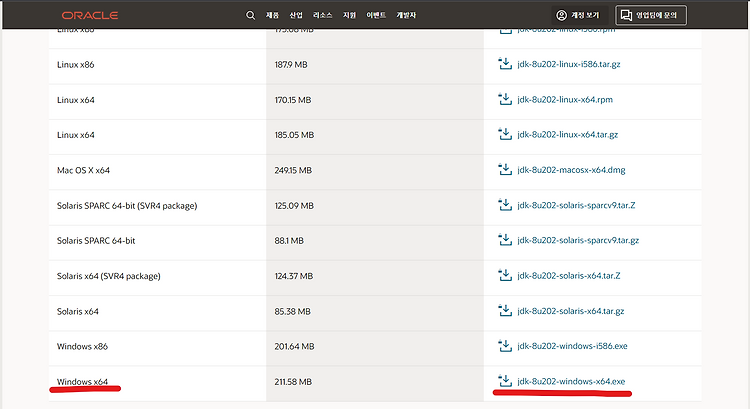Select the 88.1 MB file size
Screen dimensions: 750x409
[289, 241]
